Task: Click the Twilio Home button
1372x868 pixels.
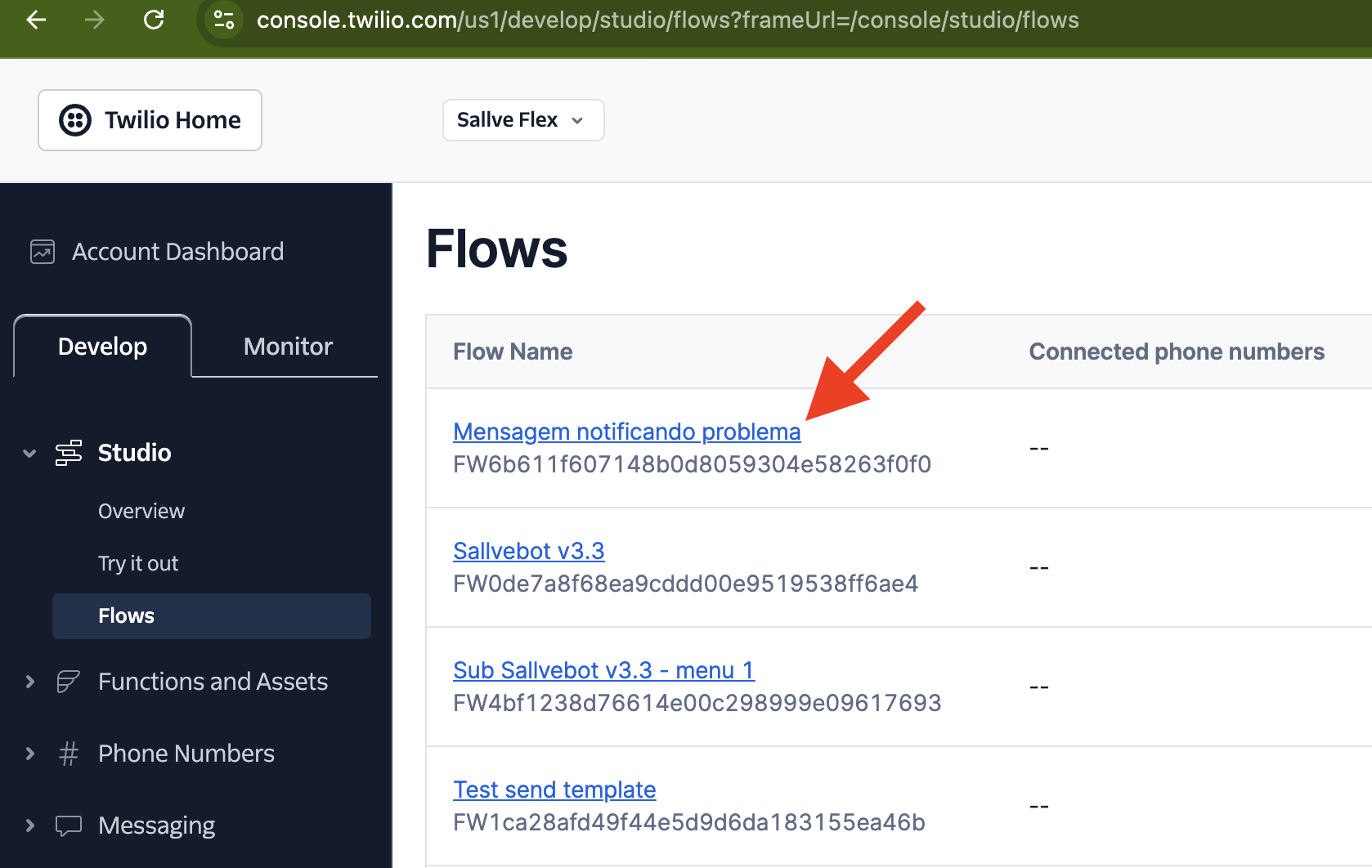Action: (x=150, y=120)
